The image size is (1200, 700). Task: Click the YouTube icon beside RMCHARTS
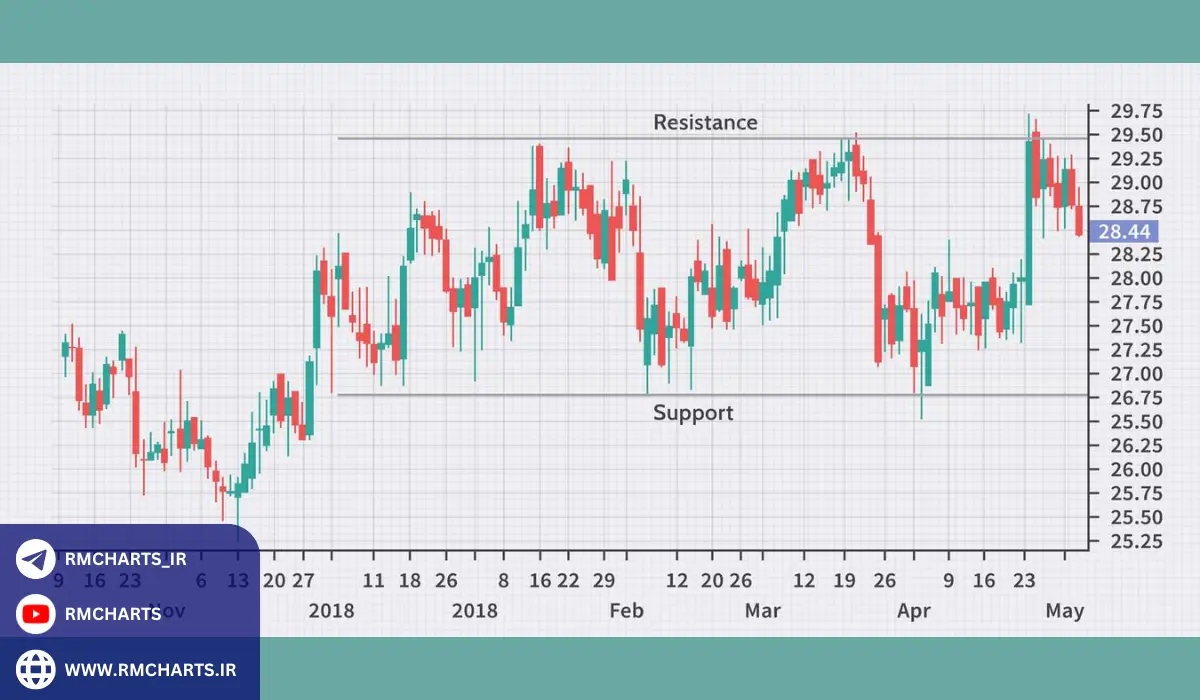click(33, 615)
